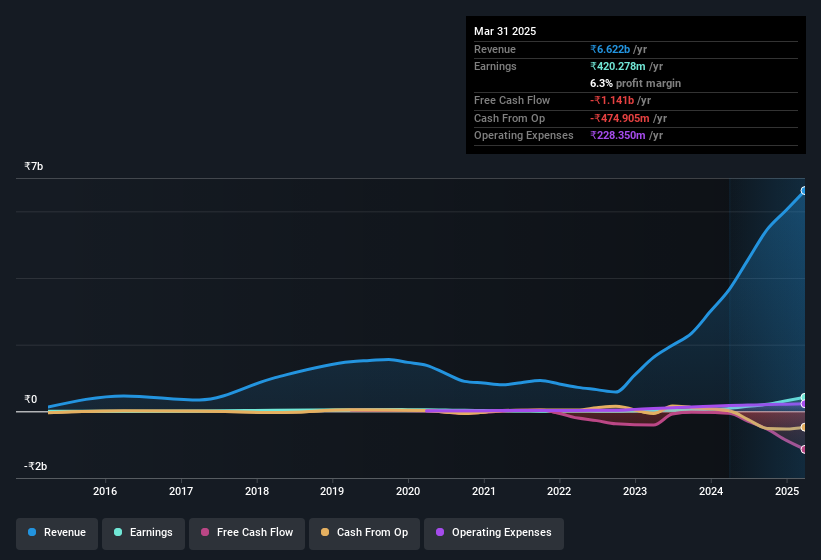Viewport: 821px width, 560px height.
Task: Click the Mar 31 2025 tooltip date
Action: (x=505, y=31)
